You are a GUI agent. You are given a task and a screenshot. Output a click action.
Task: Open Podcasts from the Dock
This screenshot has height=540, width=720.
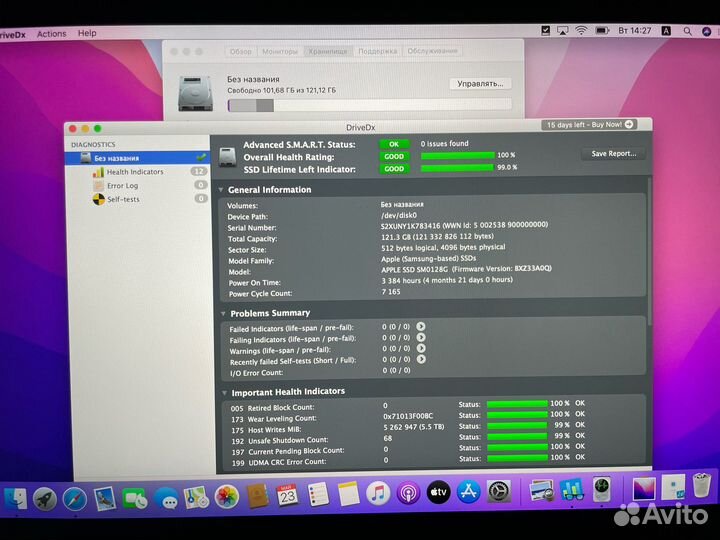(408, 493)
